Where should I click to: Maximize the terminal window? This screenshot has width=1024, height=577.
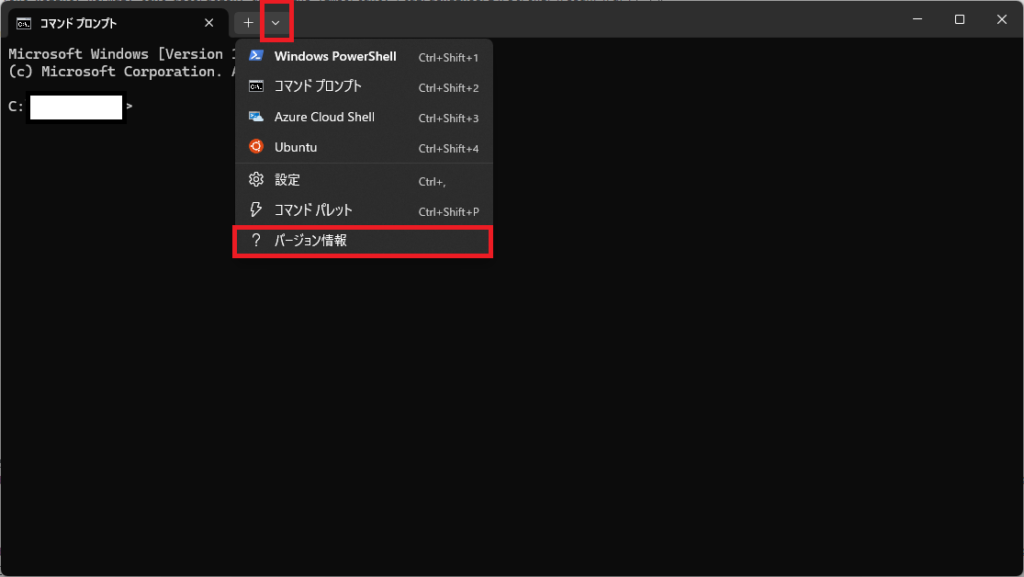coord(959,20)
